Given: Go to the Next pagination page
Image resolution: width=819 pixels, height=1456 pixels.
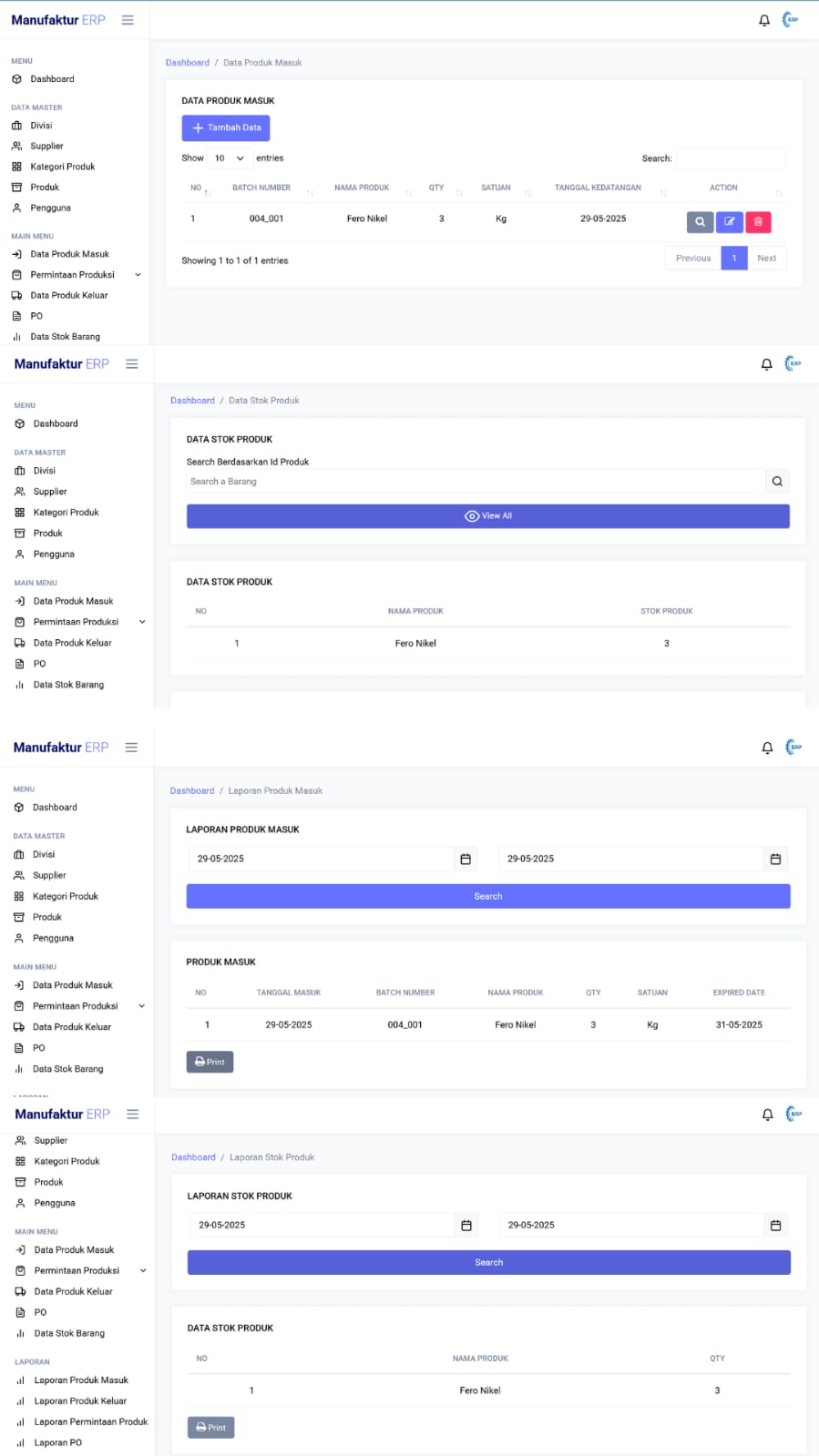Looking at the screenshot, I should 767,259.
